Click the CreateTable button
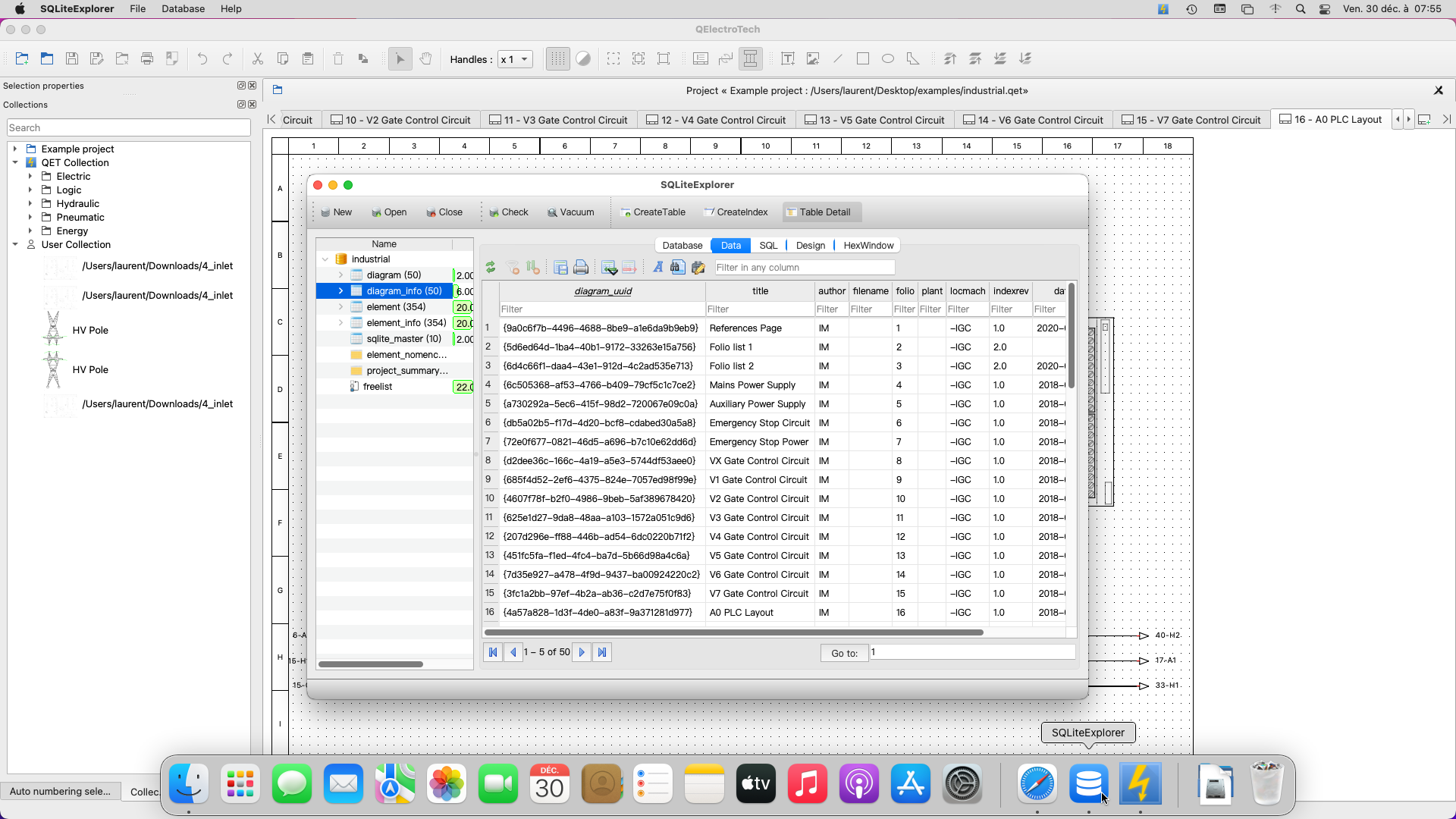The height and width of the screenshot is (819, 1456). pos(653,212)
